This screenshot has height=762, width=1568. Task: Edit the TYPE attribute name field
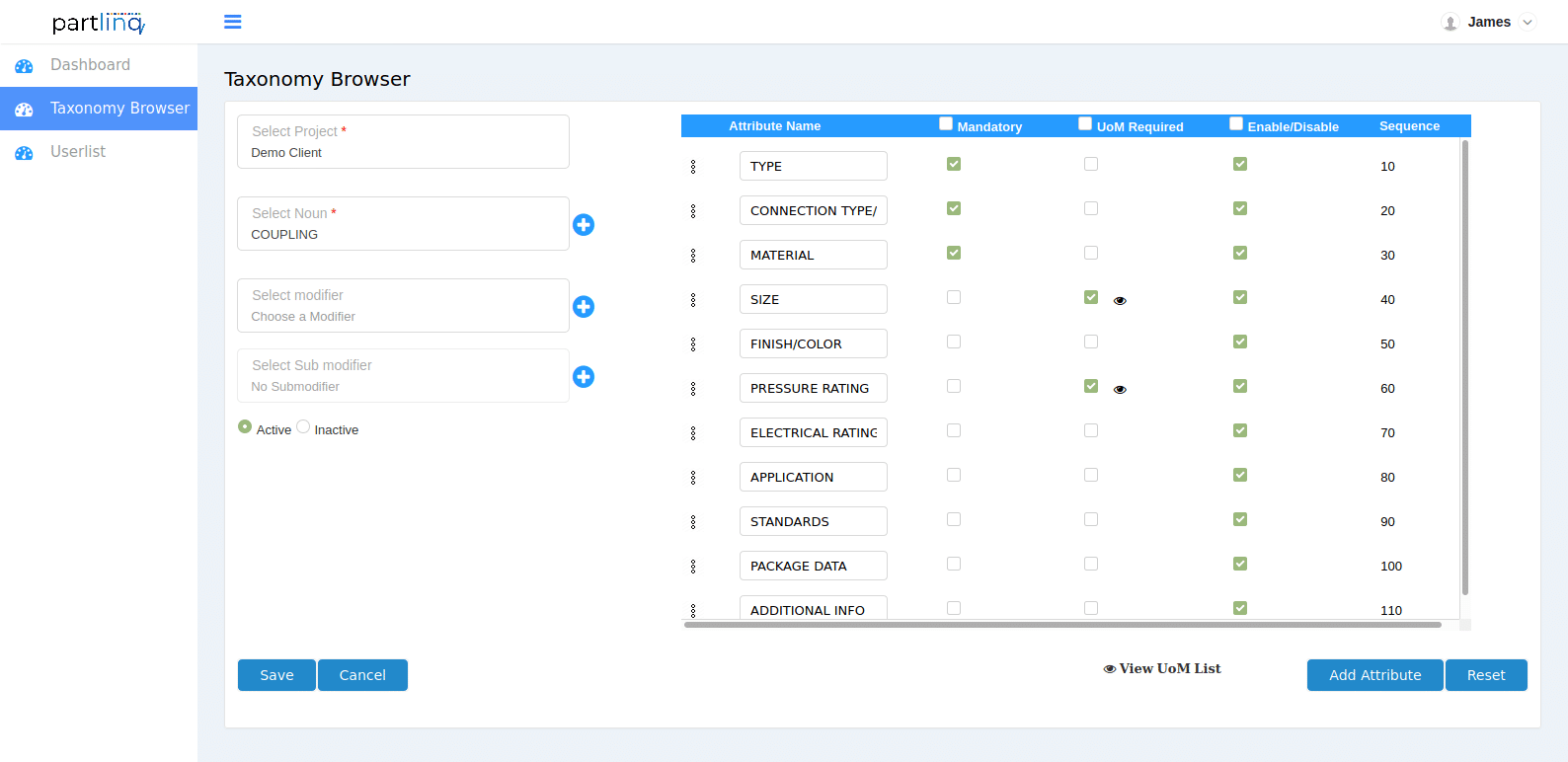(814, 166)
